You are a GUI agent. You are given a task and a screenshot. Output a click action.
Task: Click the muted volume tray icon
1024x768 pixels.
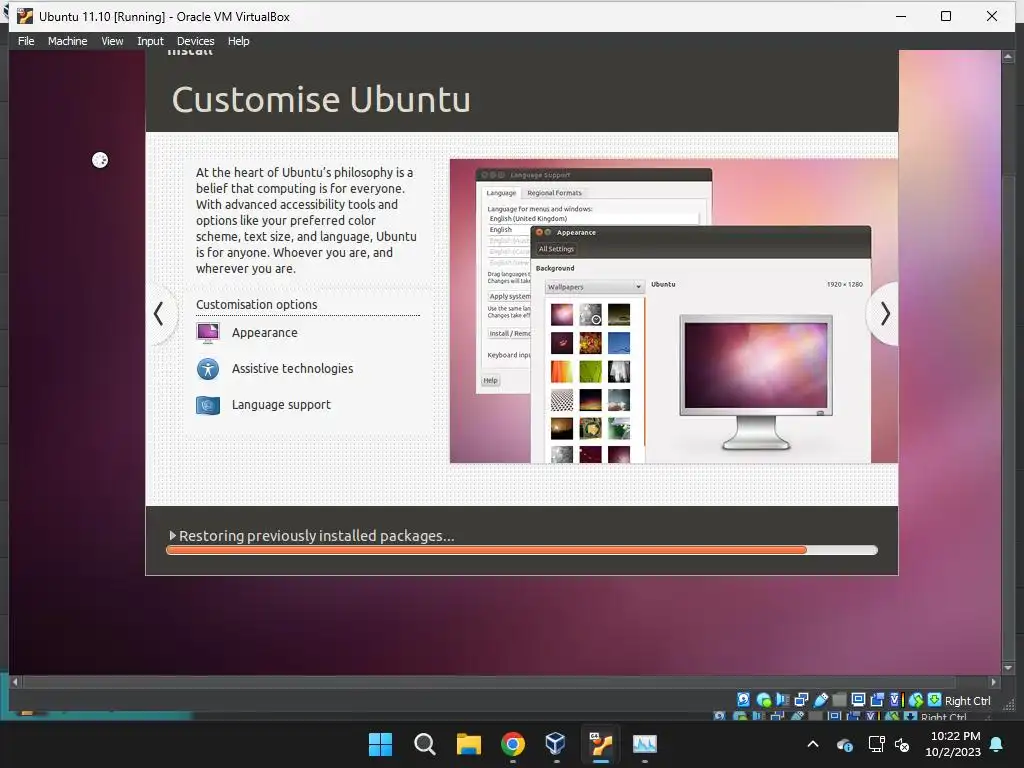coord(902,744)
